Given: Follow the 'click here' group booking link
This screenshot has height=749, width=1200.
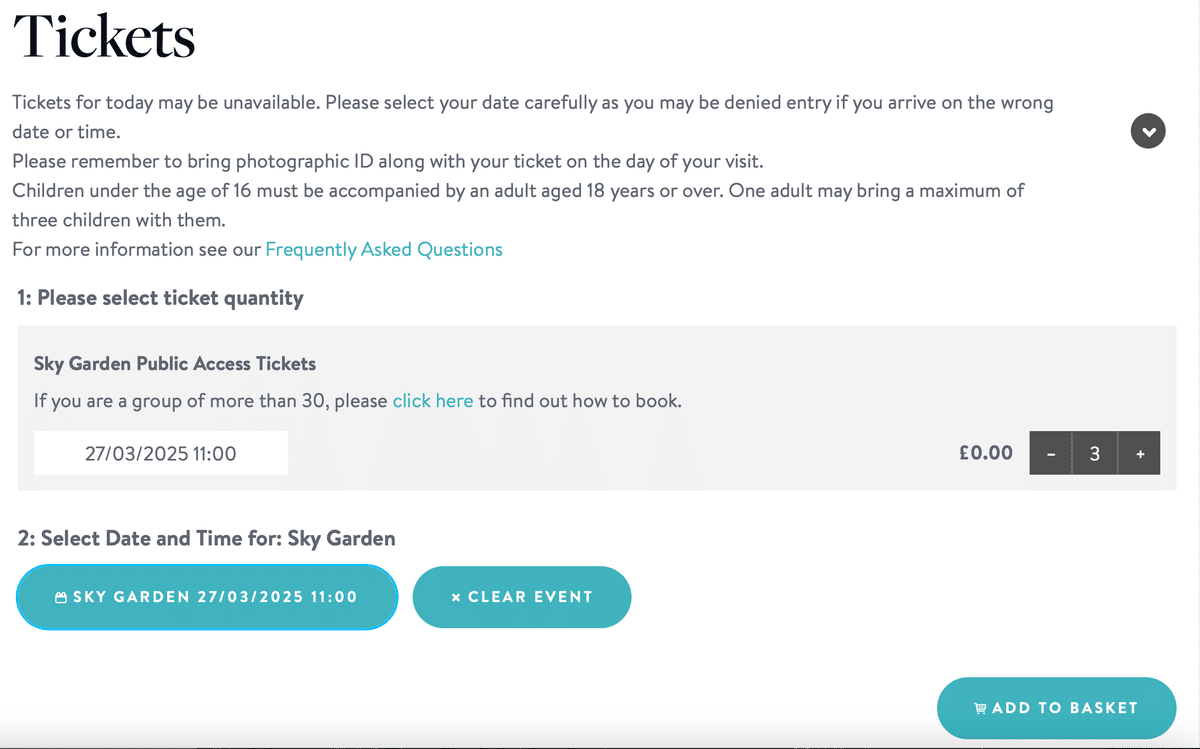Looking at the screenshot, I should click(432, 401).
